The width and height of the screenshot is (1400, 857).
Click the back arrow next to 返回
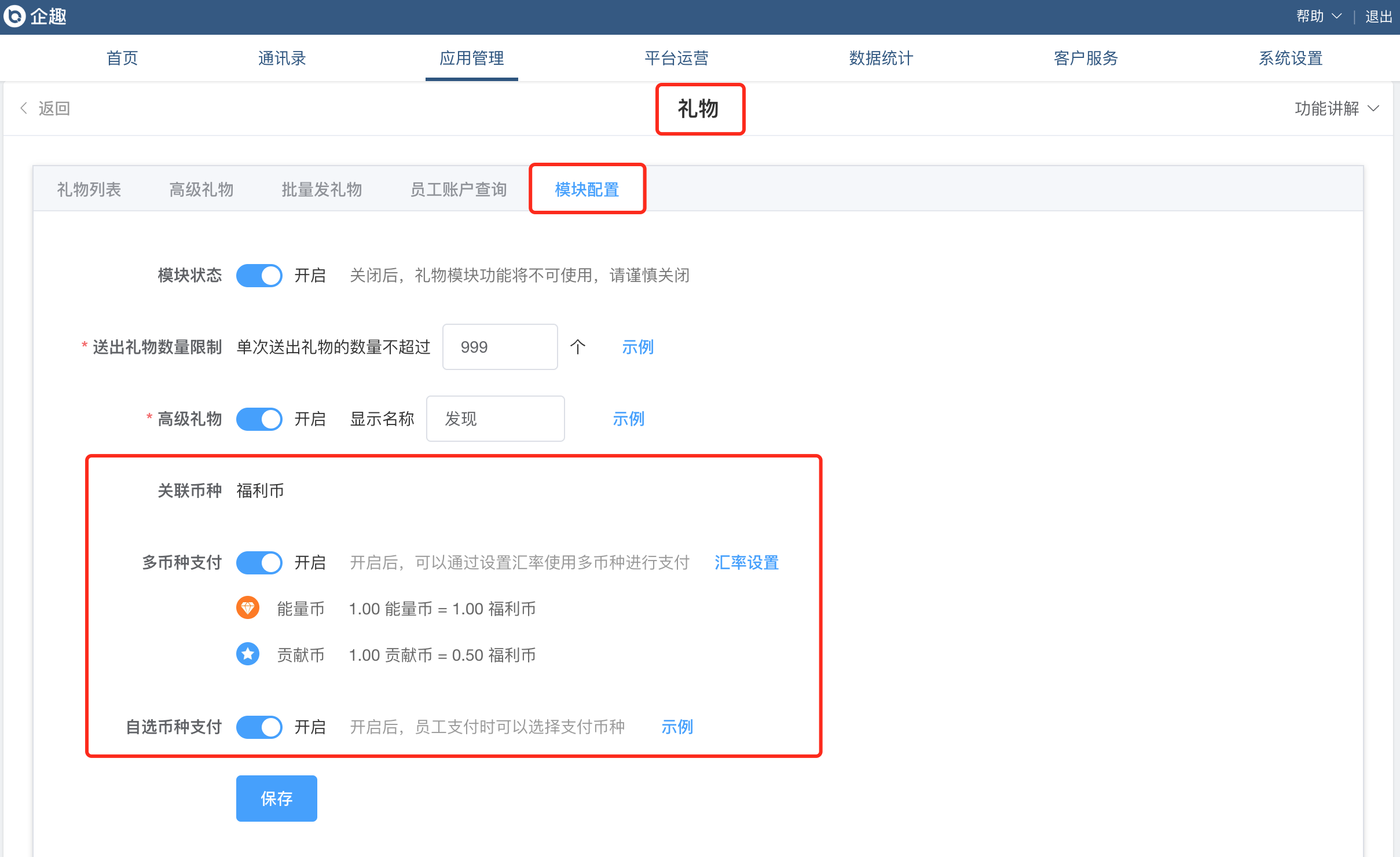point(24,108)
